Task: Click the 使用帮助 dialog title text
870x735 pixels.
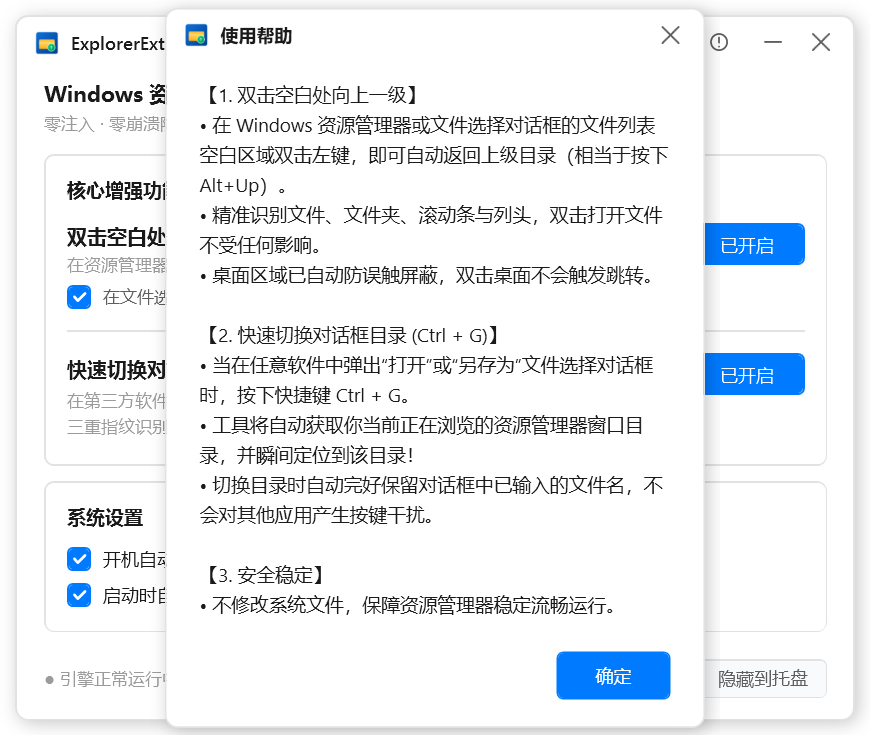Action: [256, 36]
